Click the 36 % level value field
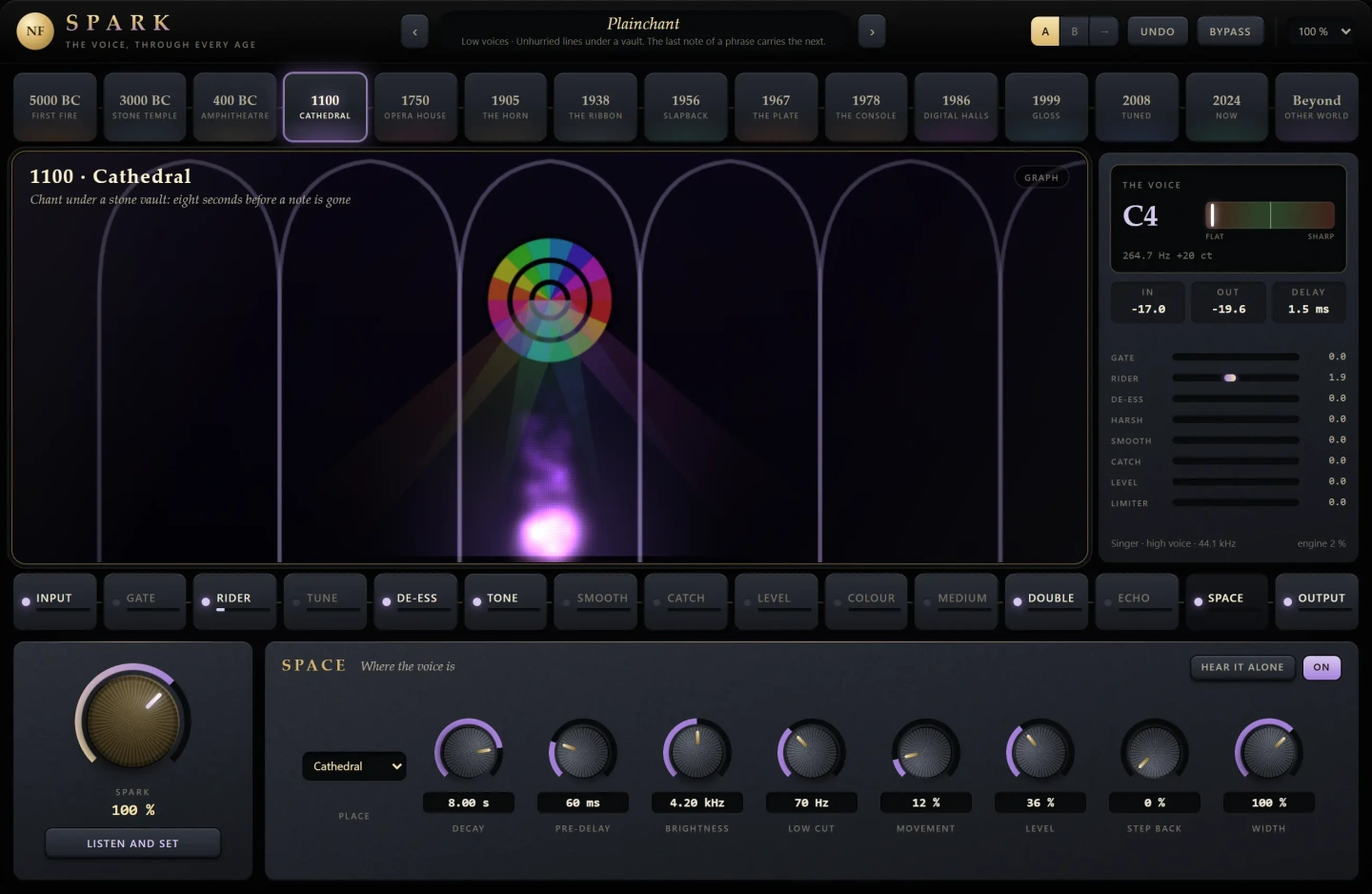 click(x=1040, y=803)
